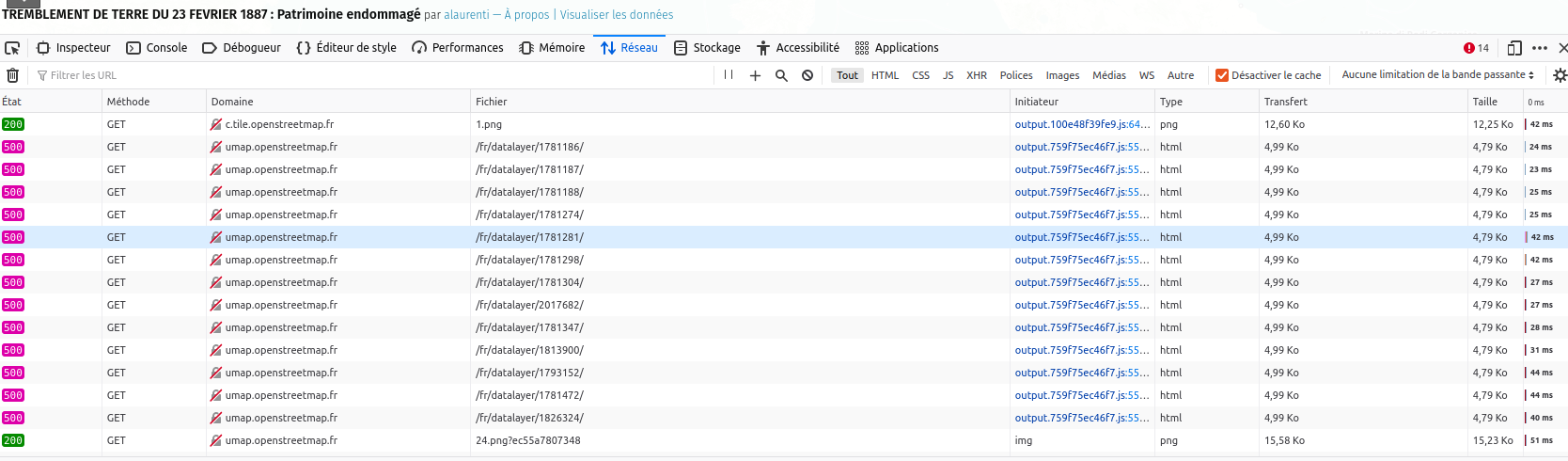Click timing bar for 1781472 request
1568x461 pixels.
tap(1540, 395)
